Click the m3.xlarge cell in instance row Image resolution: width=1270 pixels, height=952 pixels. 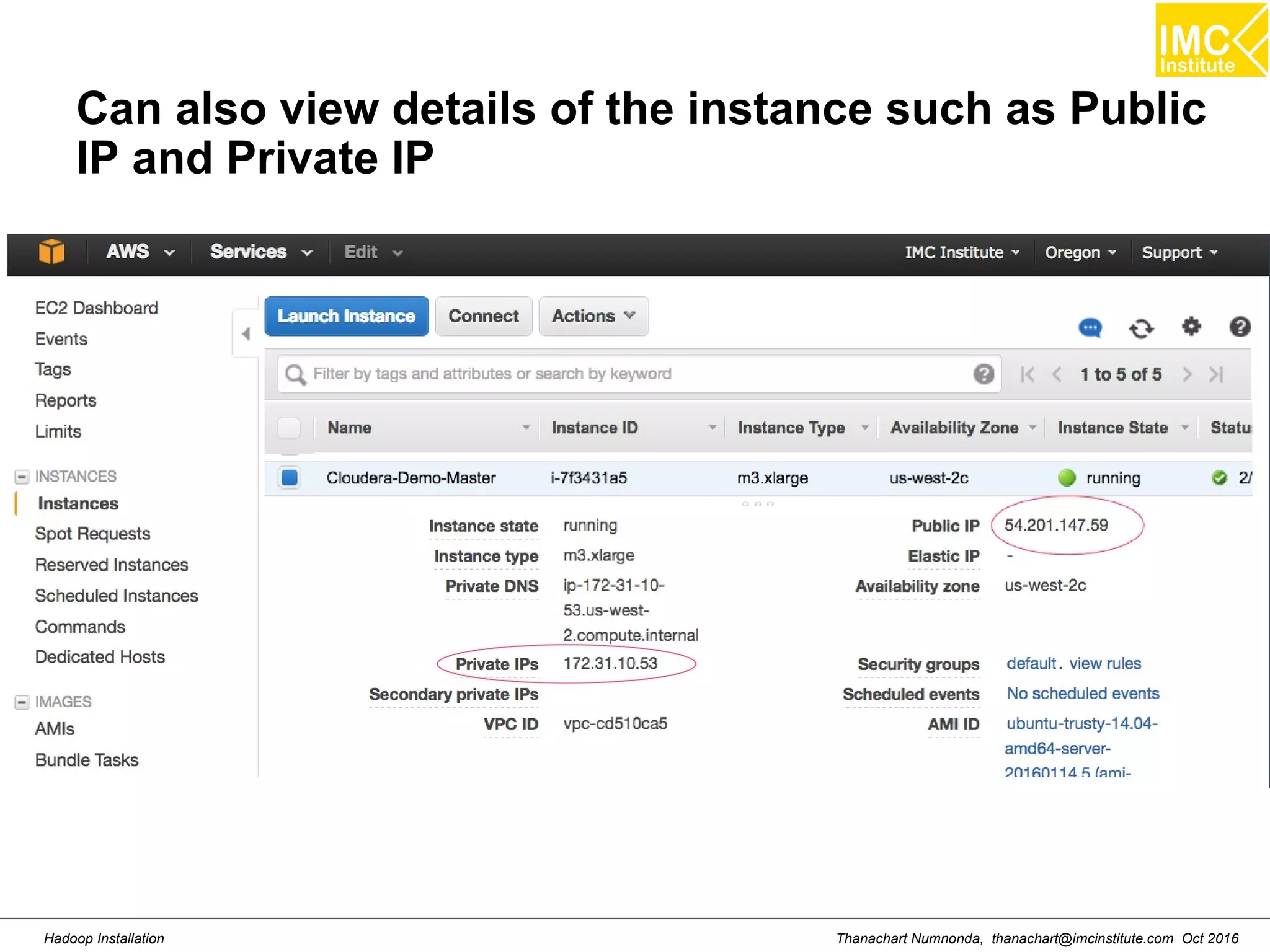773,478
